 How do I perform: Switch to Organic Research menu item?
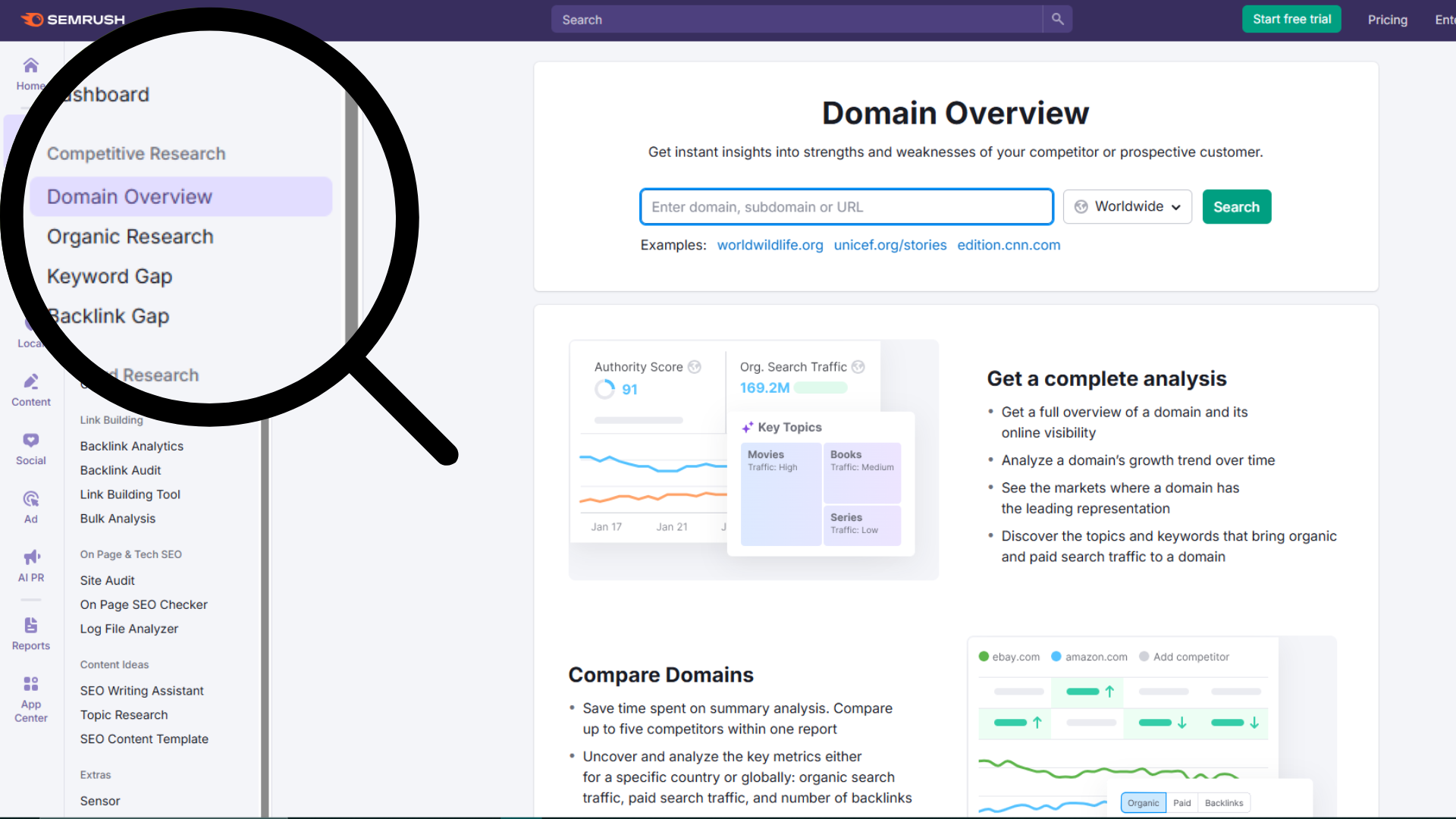click(x=130, y=237)
